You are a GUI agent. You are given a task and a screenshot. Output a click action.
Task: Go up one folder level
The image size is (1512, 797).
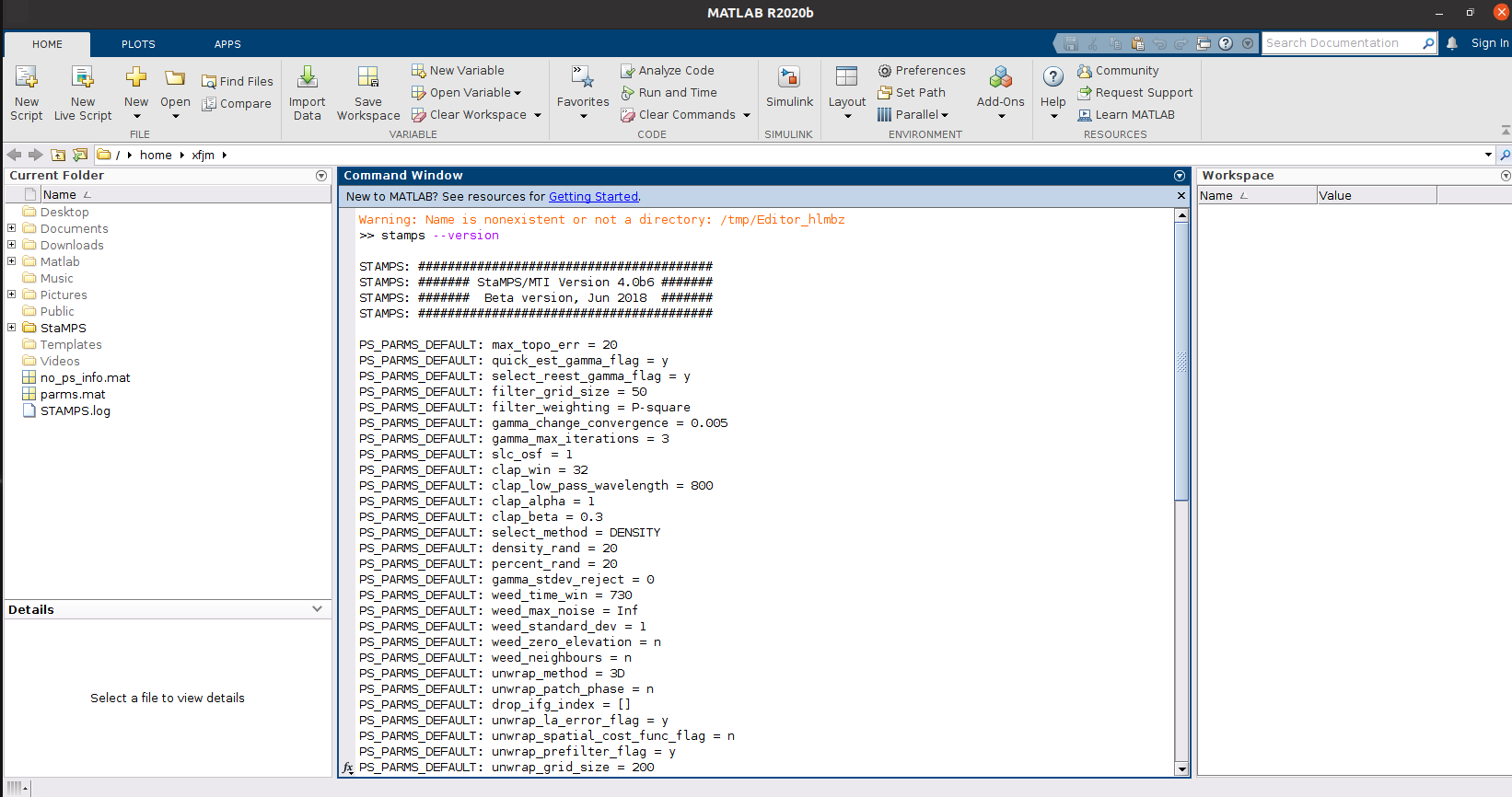point(58,155)
